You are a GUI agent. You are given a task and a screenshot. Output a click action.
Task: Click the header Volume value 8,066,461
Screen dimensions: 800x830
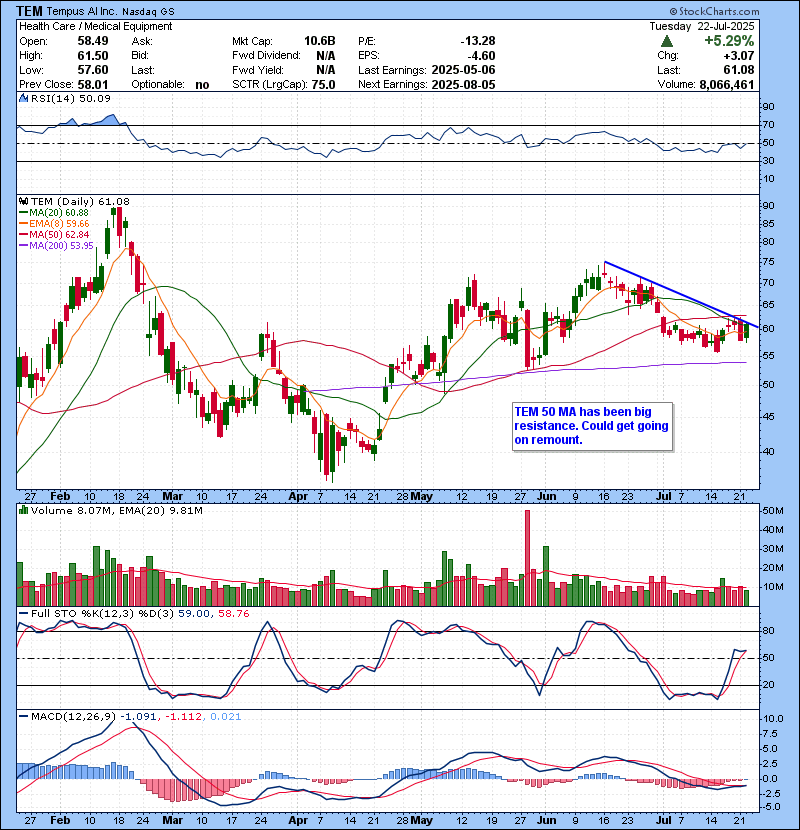tap(727, 85)
